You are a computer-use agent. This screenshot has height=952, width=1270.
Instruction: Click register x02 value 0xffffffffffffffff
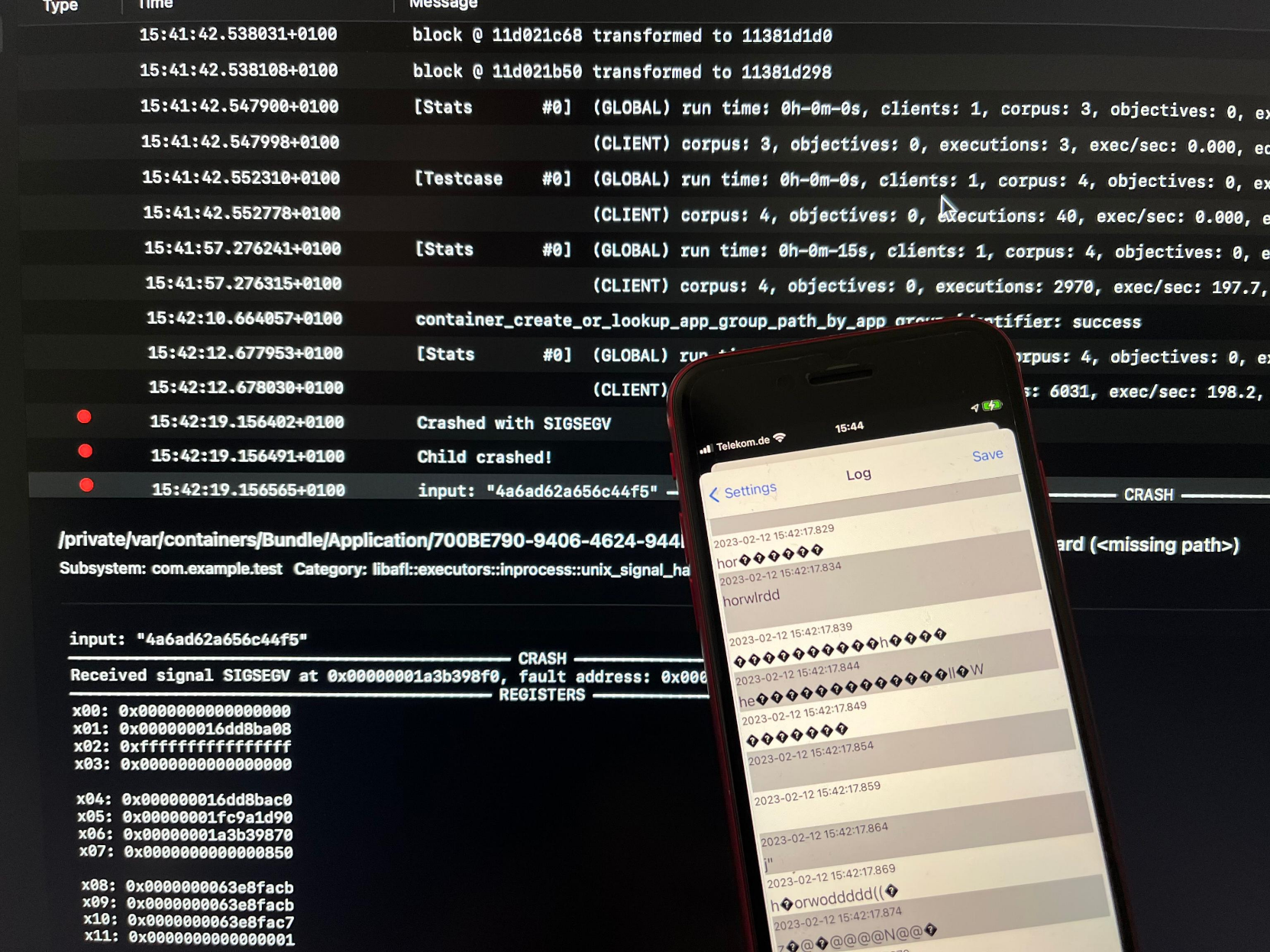pyautogui.click(x=206, y=747)
